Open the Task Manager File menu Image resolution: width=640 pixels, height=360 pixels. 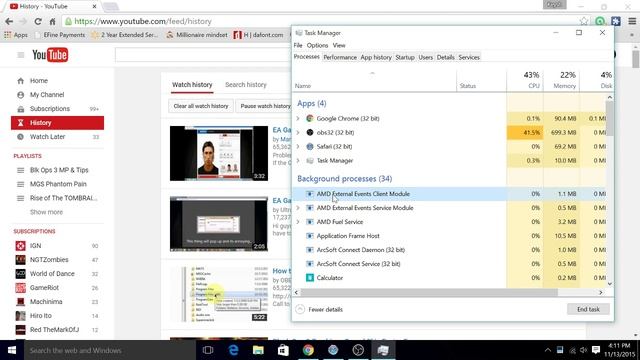coord(298,45)
